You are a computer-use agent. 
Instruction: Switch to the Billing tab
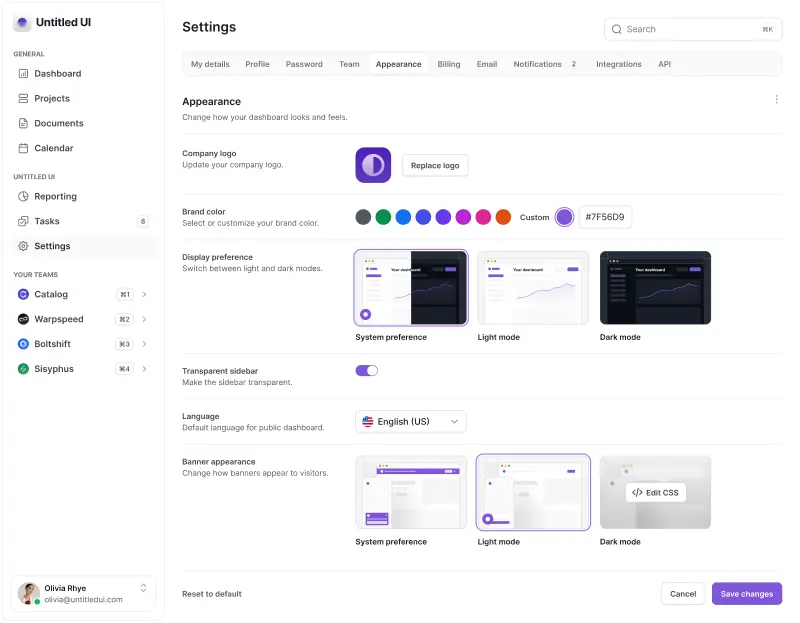click(448, 63)
